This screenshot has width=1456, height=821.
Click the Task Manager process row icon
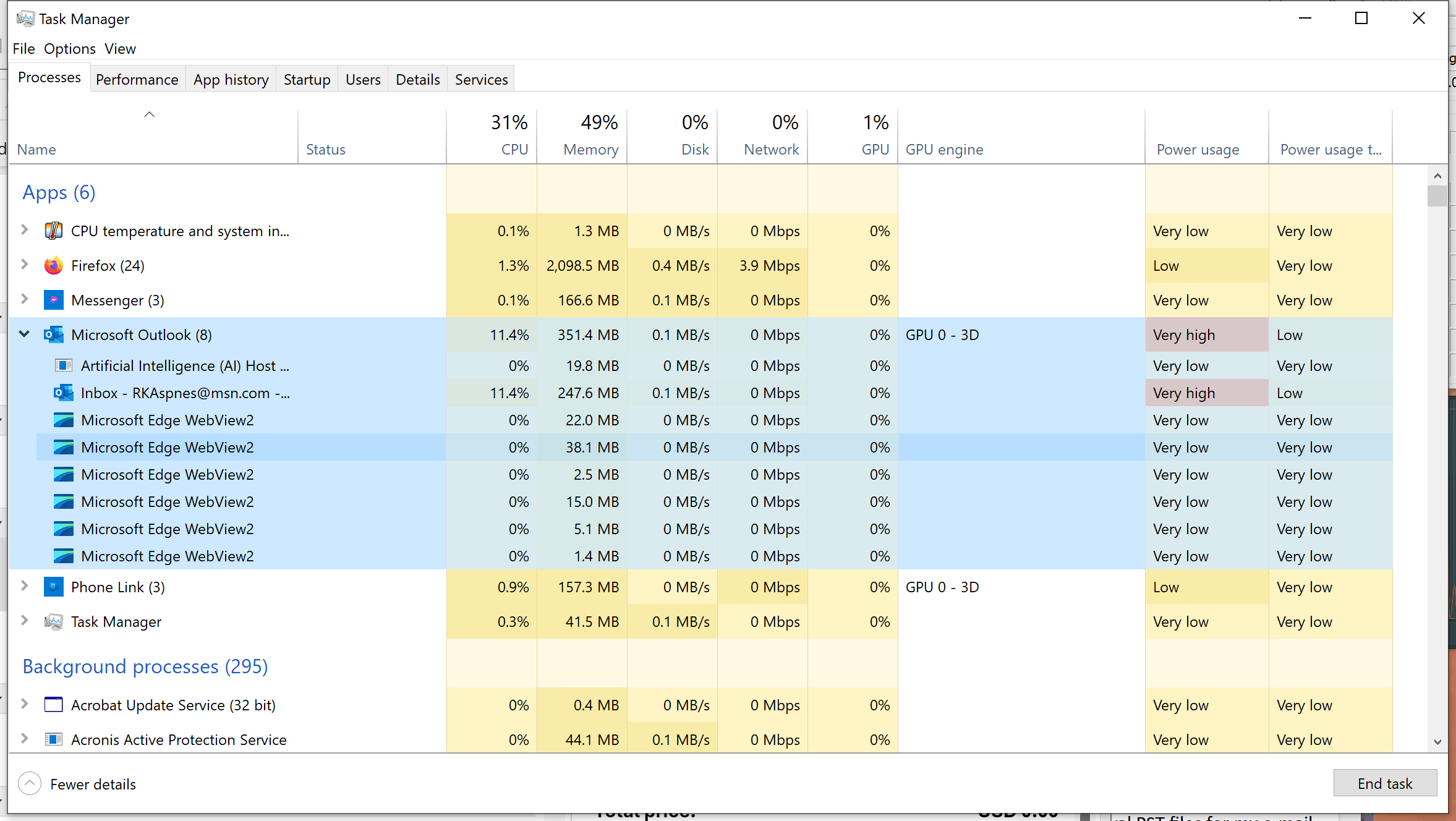54,622
